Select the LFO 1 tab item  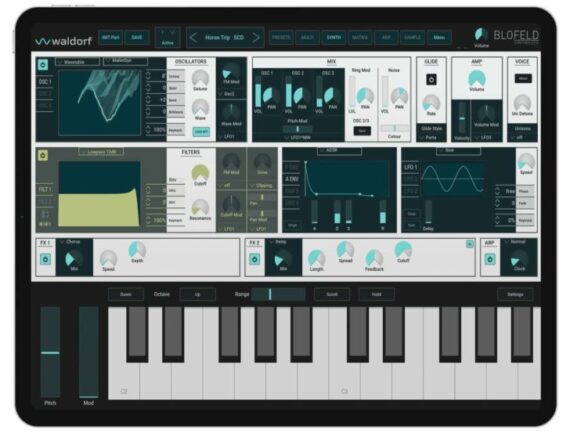411,167
